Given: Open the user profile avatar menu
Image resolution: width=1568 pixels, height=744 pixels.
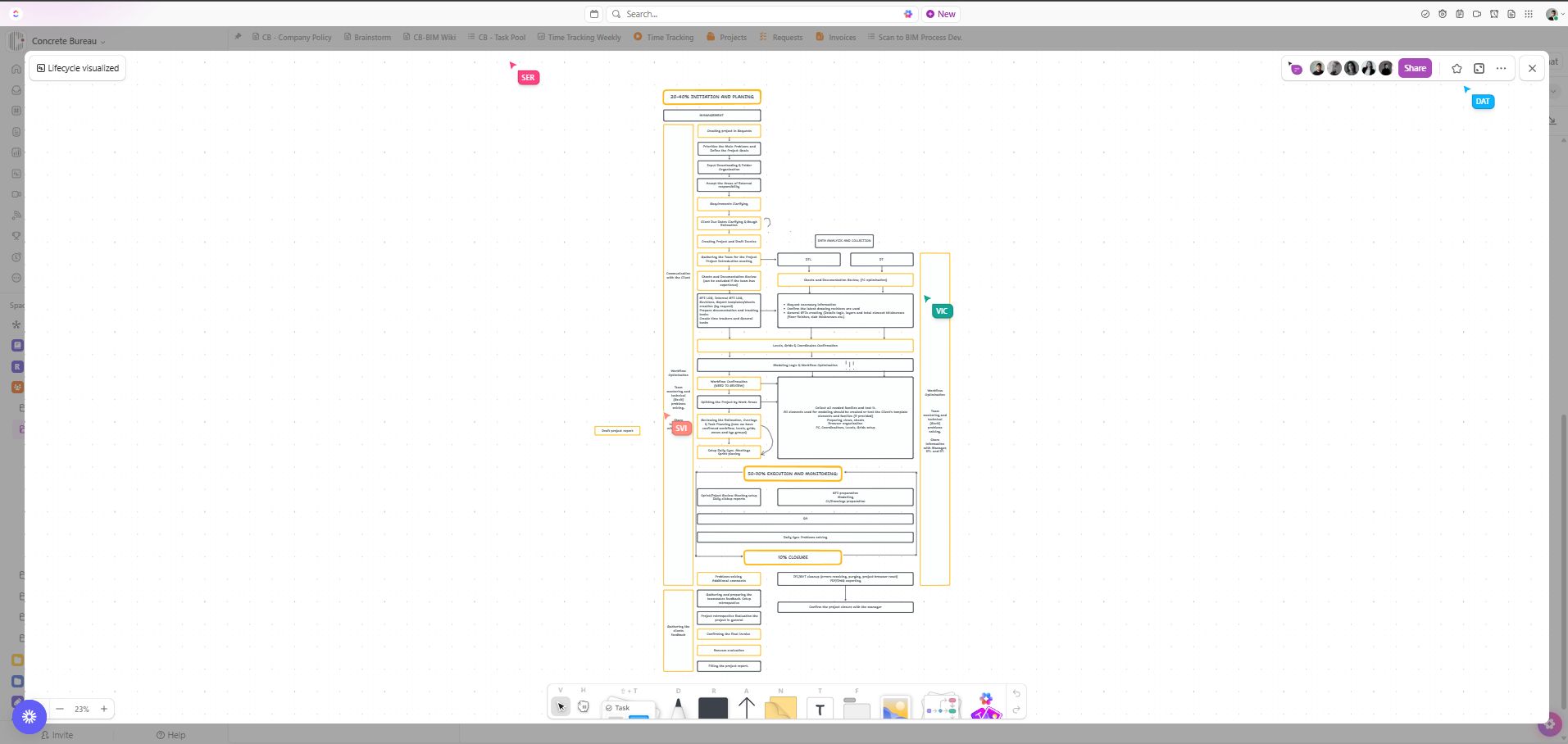Looking at the screenshot, I should click(1553, 14).
